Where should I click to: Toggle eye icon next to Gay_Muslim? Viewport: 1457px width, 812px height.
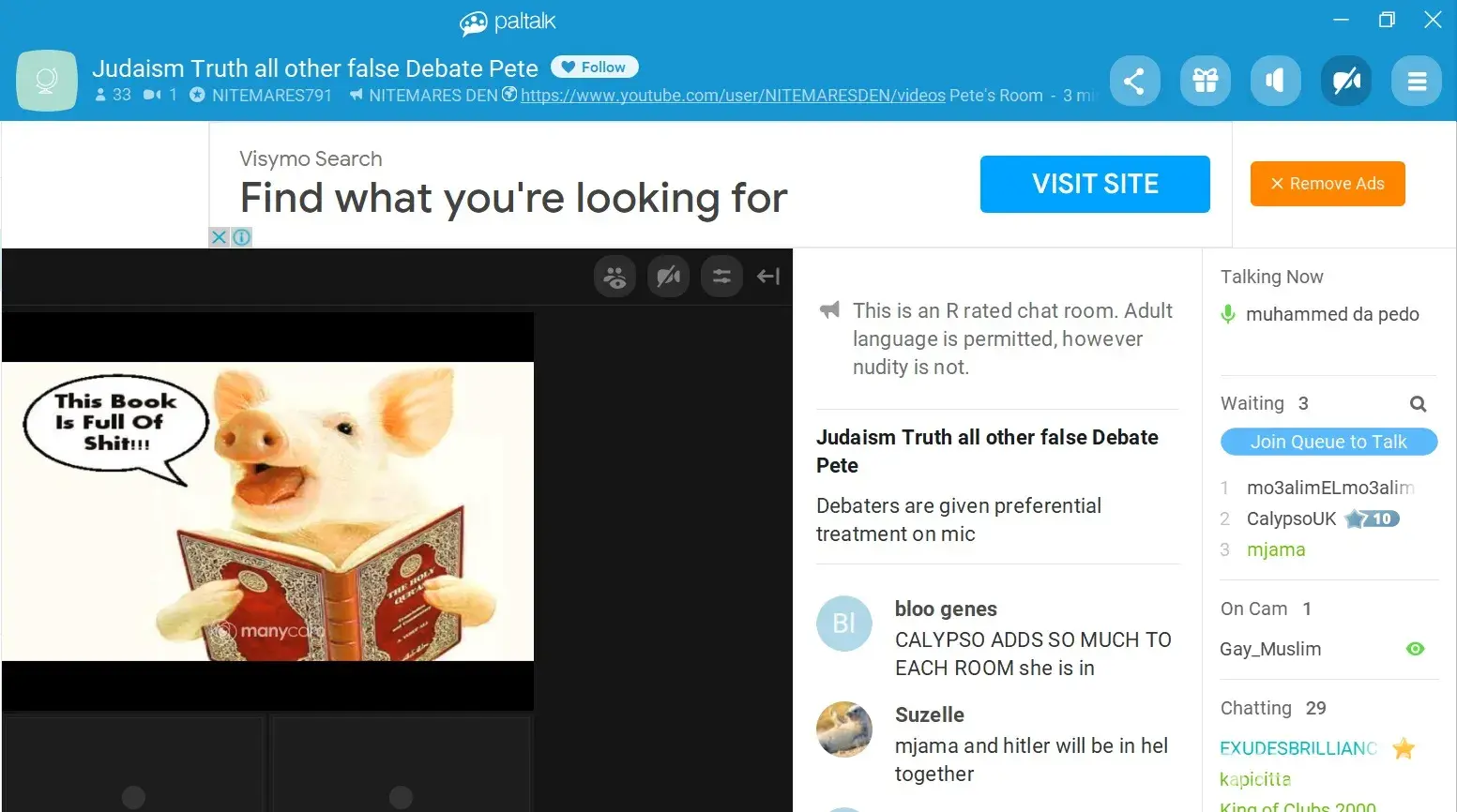click(x=1416, y=649)
